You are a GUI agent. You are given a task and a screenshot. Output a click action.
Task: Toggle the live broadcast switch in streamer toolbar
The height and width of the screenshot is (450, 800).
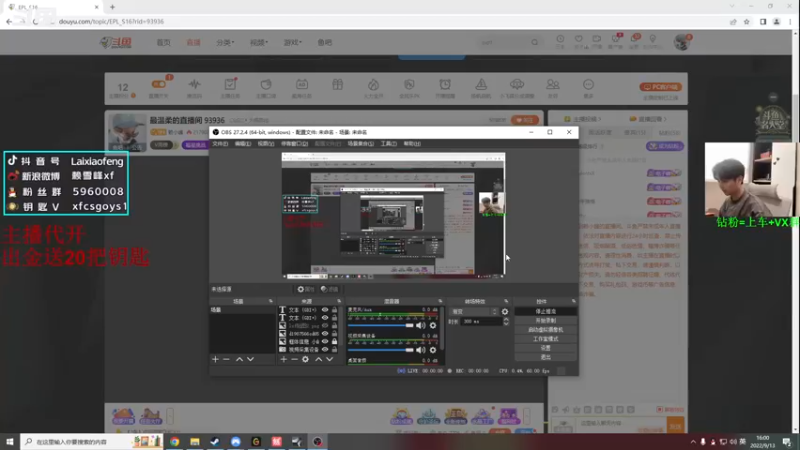point(158,84)
